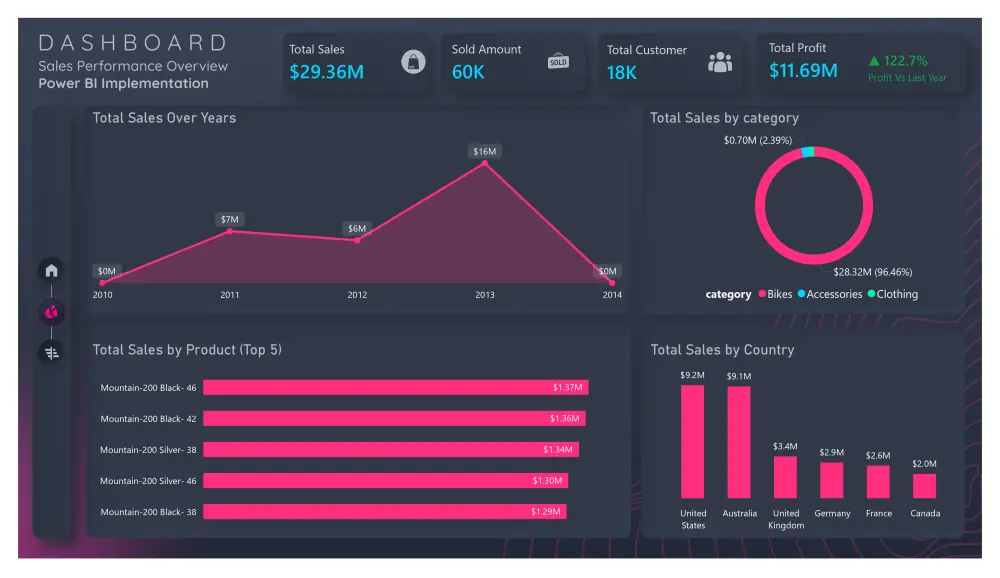Select the France column
The image size is (1000, 578).
[x=878, y=482]
